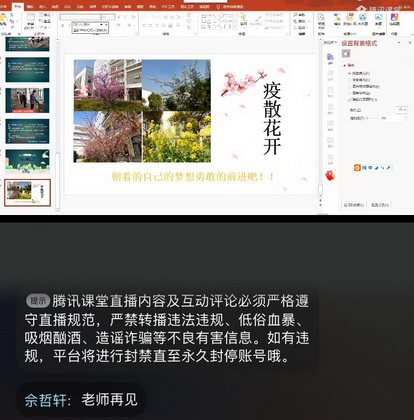Screen dimensions: 414x420
Task: Select the gradient fill (渐变填充) radio button
Action: coord(349,80)
